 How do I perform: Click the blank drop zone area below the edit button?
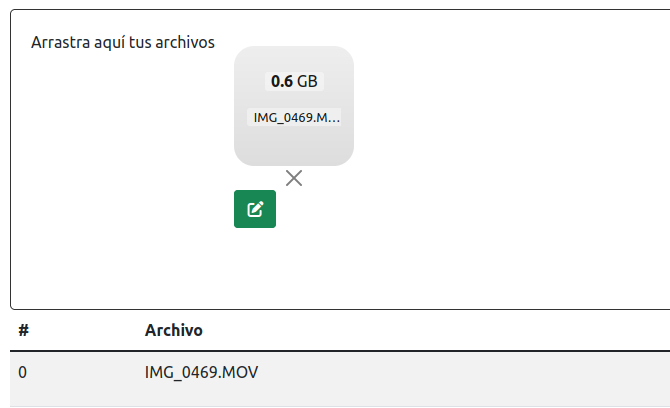click(255, 268)
